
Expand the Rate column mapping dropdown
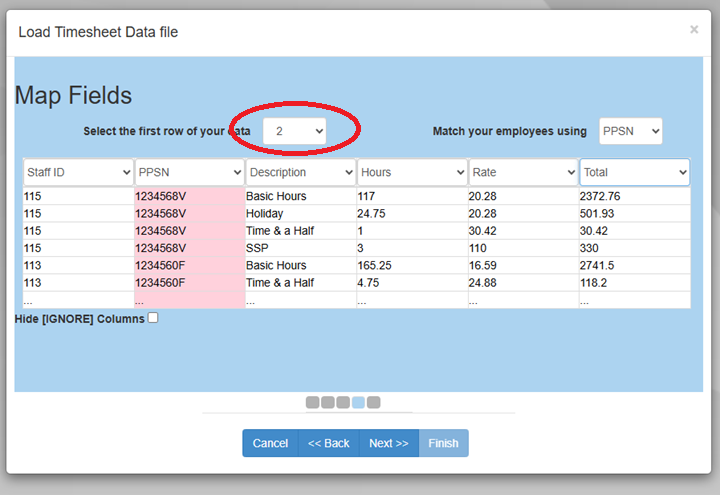(523, 172)
